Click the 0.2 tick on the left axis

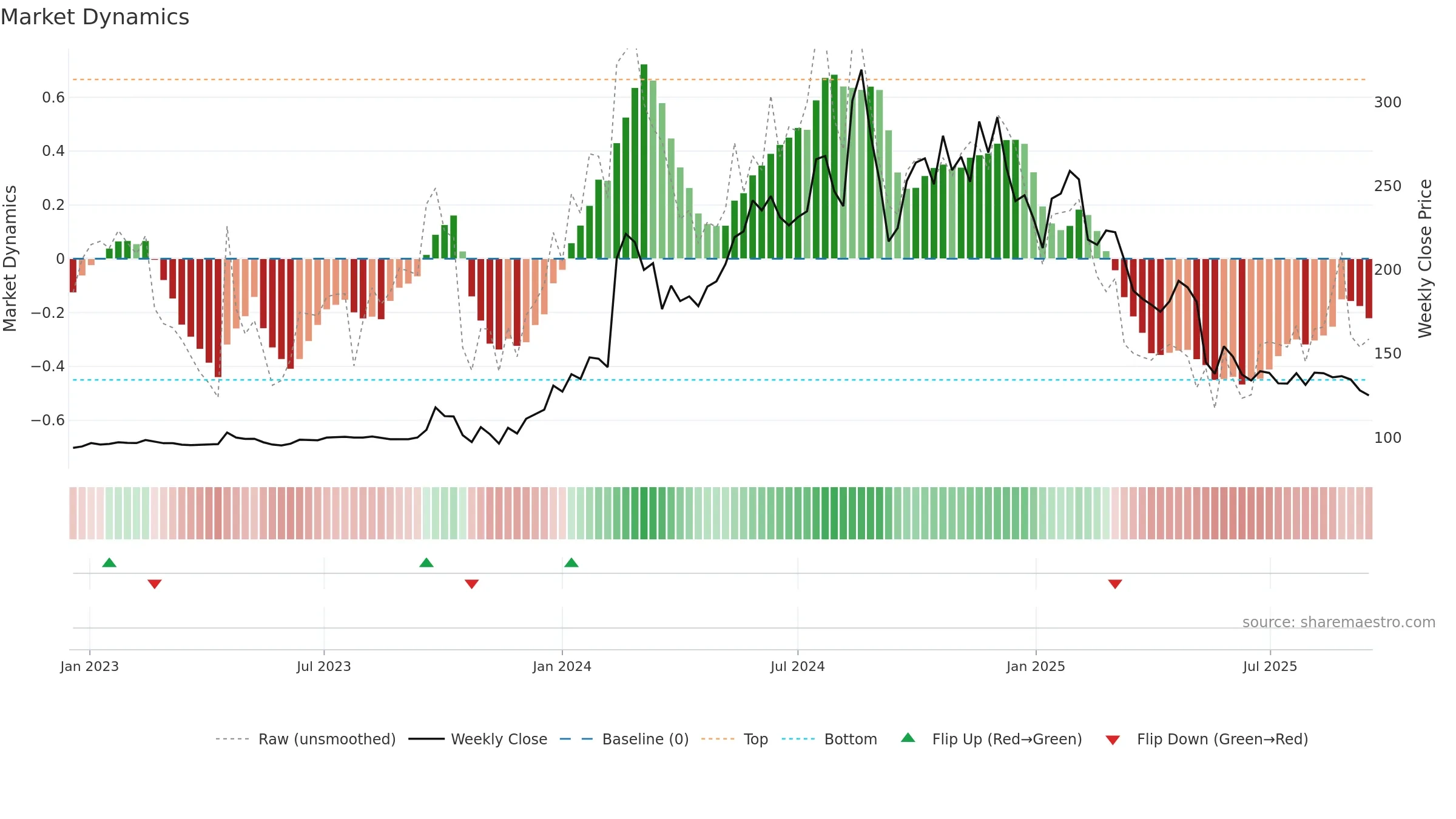[x=53, y=204]
